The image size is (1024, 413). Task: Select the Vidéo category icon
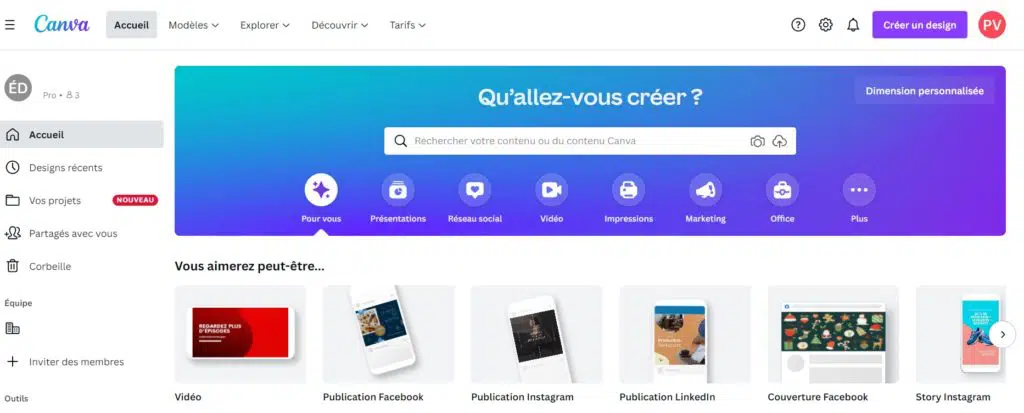(x=551, y=190)
